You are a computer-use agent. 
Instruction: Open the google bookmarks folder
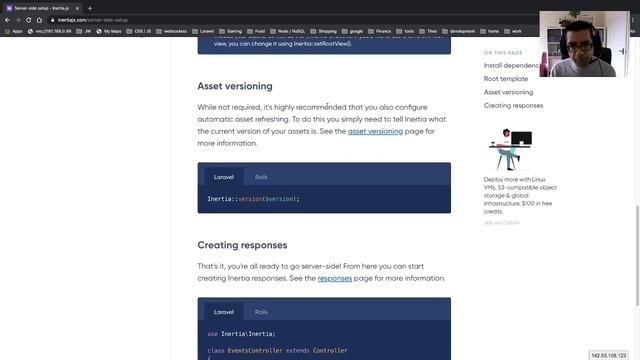353,31
